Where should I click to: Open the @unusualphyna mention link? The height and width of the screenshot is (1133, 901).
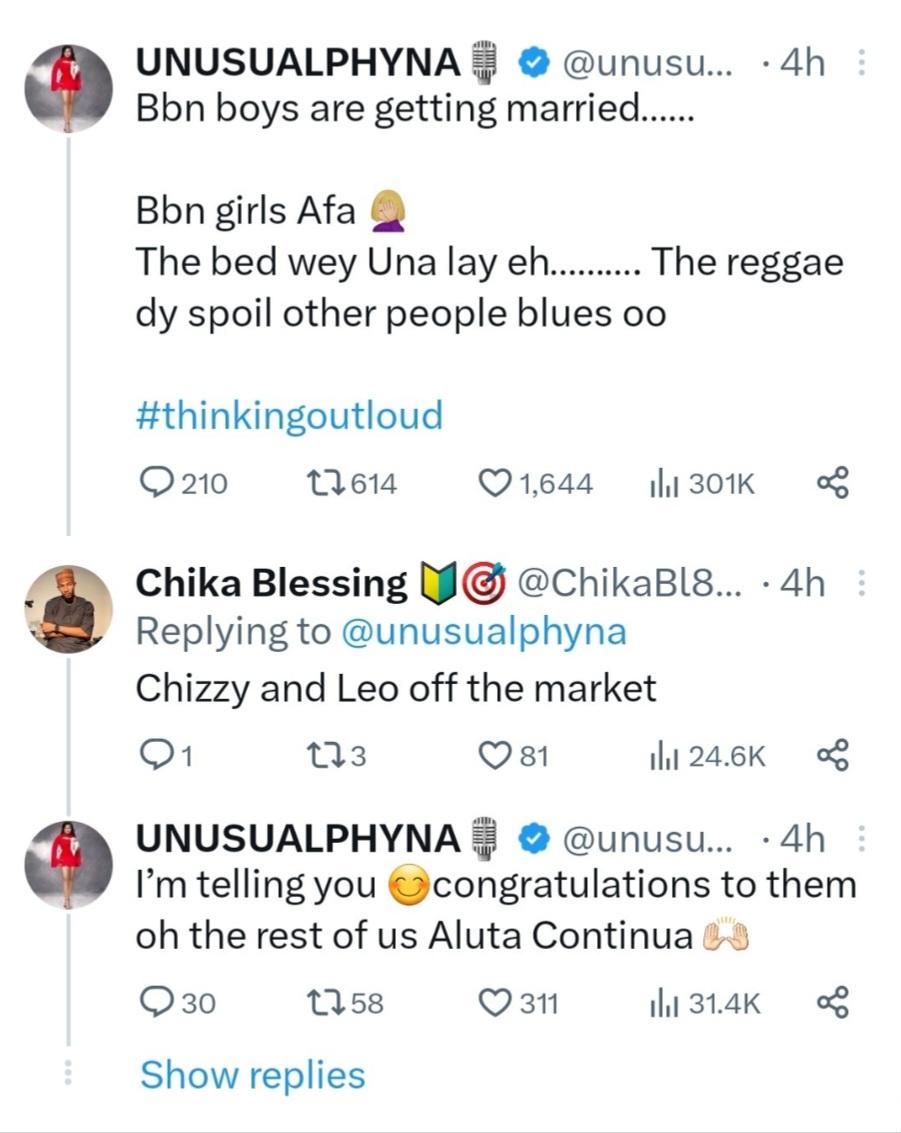pos(484,632)
